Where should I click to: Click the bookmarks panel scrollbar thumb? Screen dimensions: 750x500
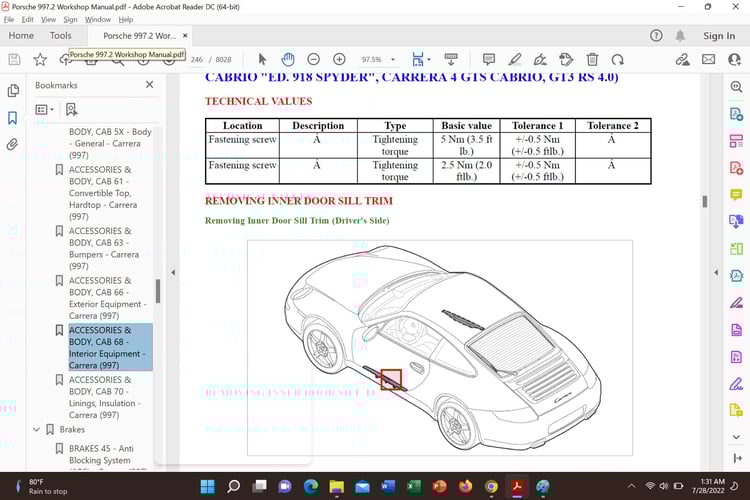pos(158,291)
